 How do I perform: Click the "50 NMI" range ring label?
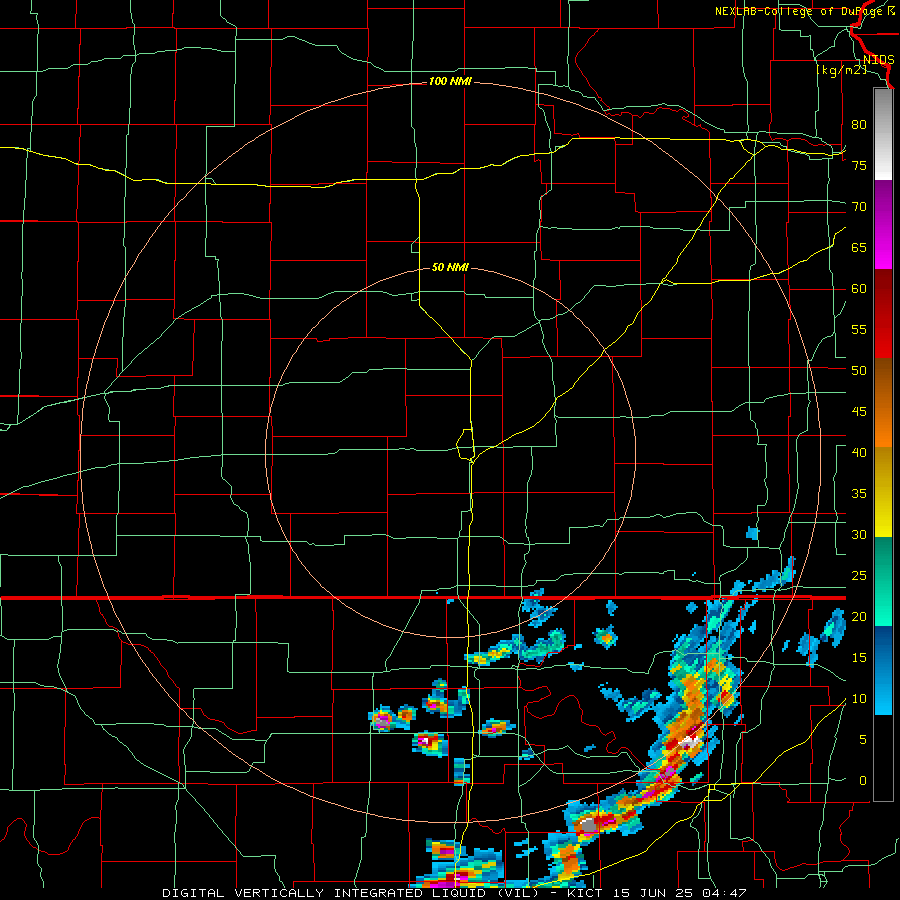(450, 267)
